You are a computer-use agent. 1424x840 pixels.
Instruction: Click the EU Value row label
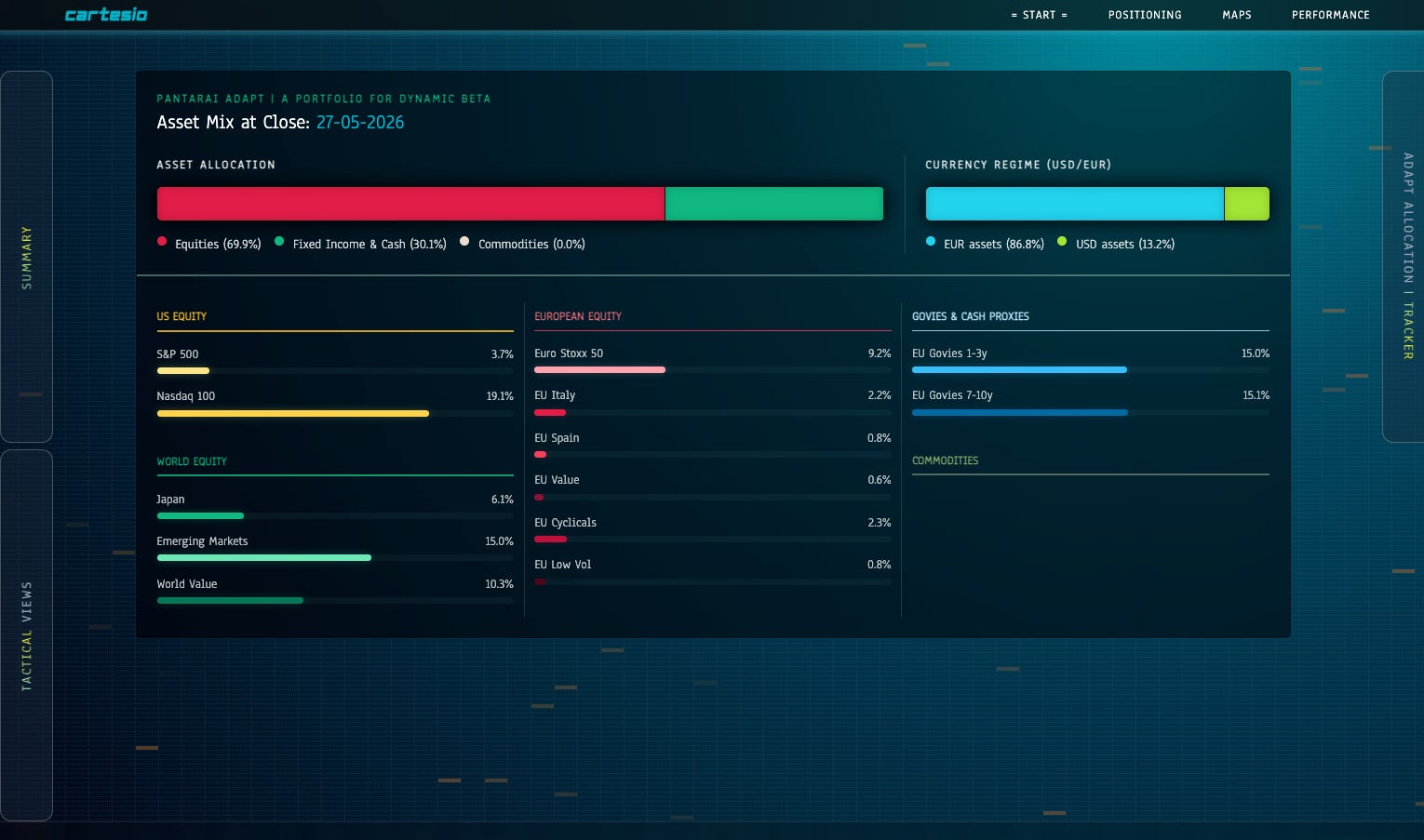click(x=557, y=480)
